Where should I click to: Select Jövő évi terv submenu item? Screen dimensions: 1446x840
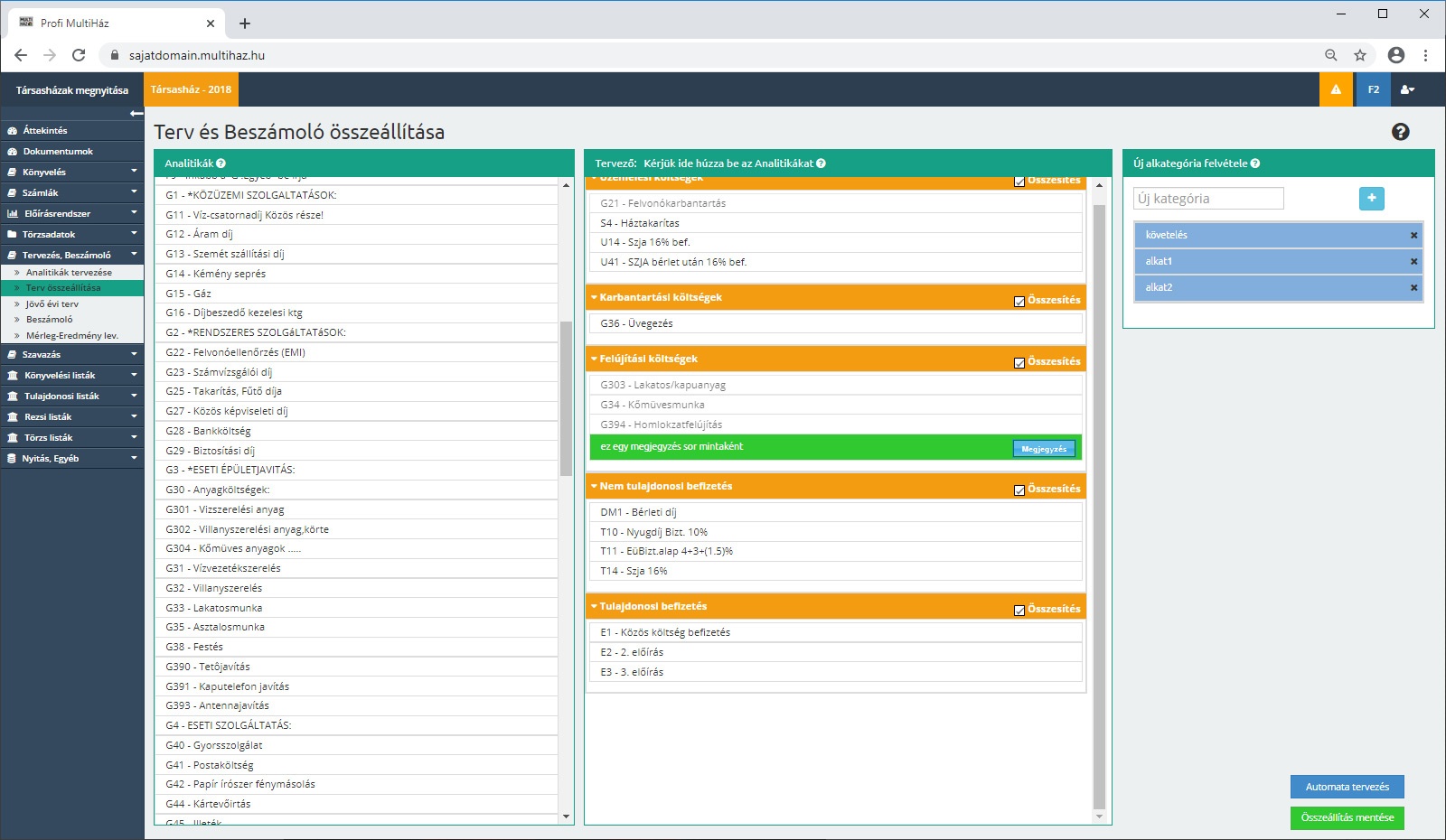(52, 304)
